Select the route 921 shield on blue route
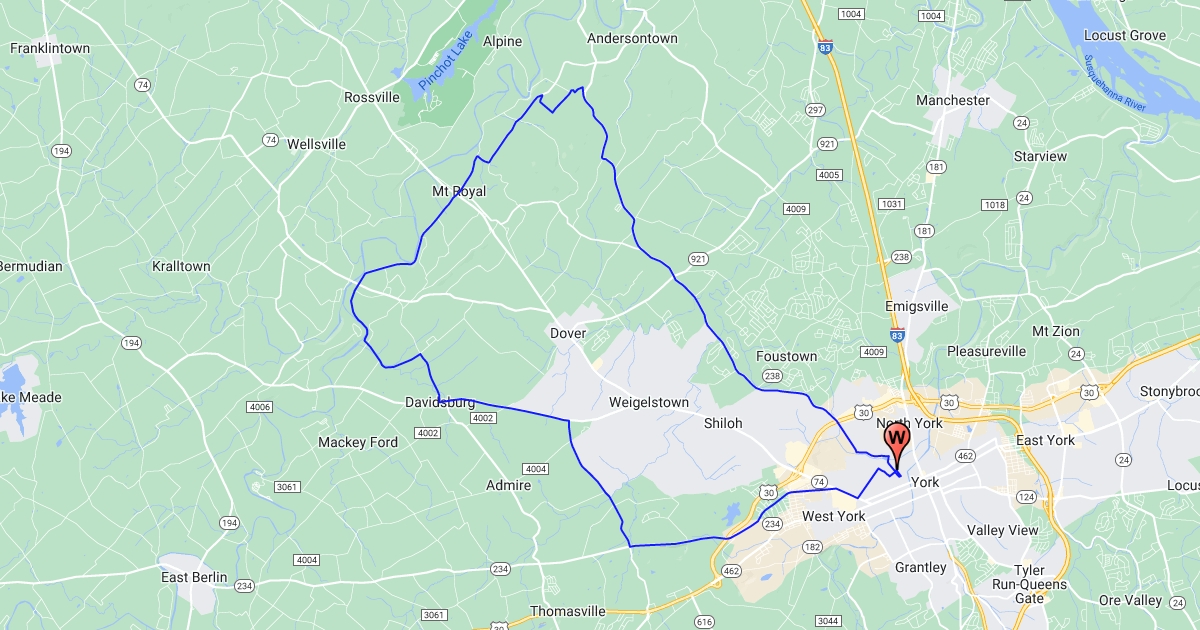Image resolution: width=1200 pixels, height=630 pixels. pyautogui.click(x=697, y=259)
